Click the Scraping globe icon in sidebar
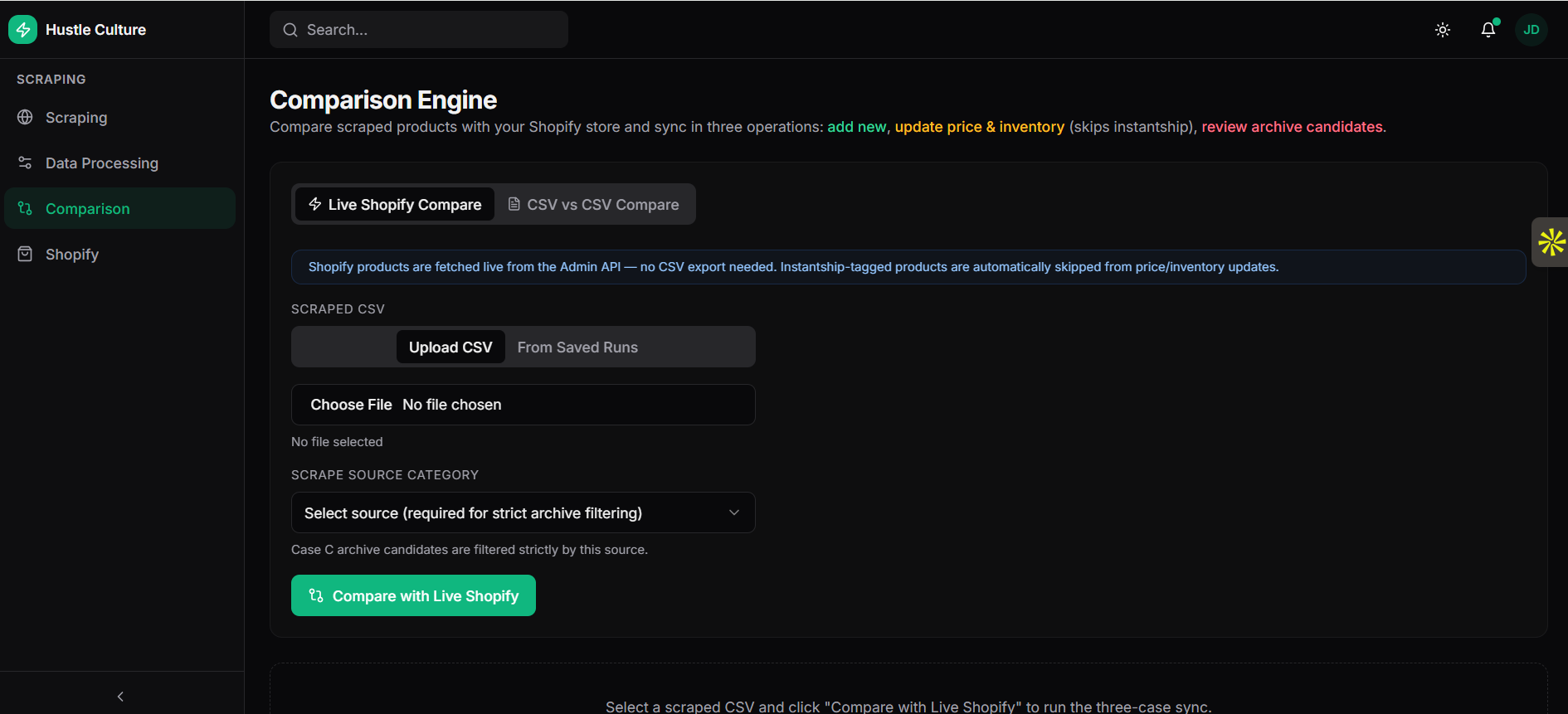 pyautogui.click(x=26, y=117)
